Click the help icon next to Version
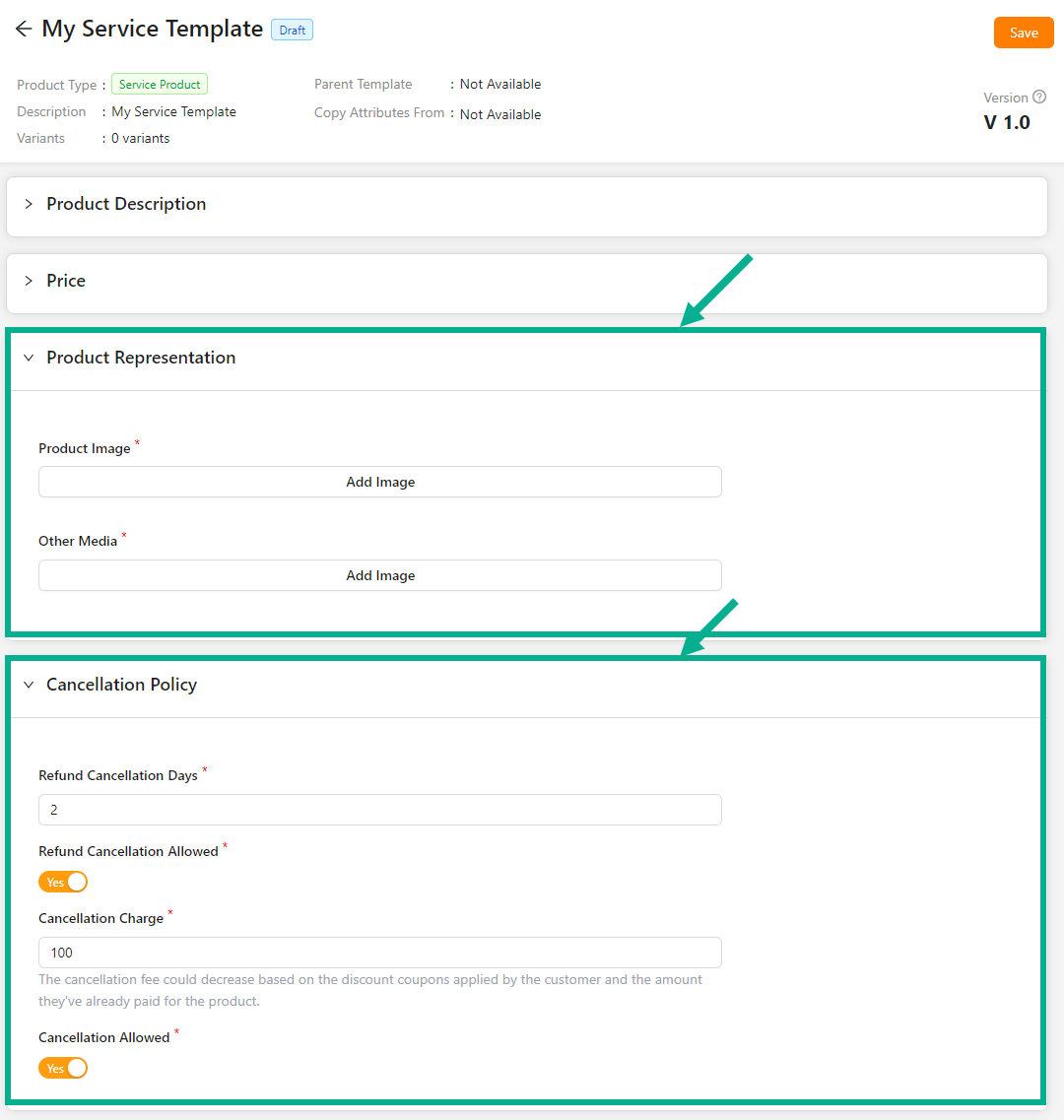The image size is (1064, 1120). 1039,98
